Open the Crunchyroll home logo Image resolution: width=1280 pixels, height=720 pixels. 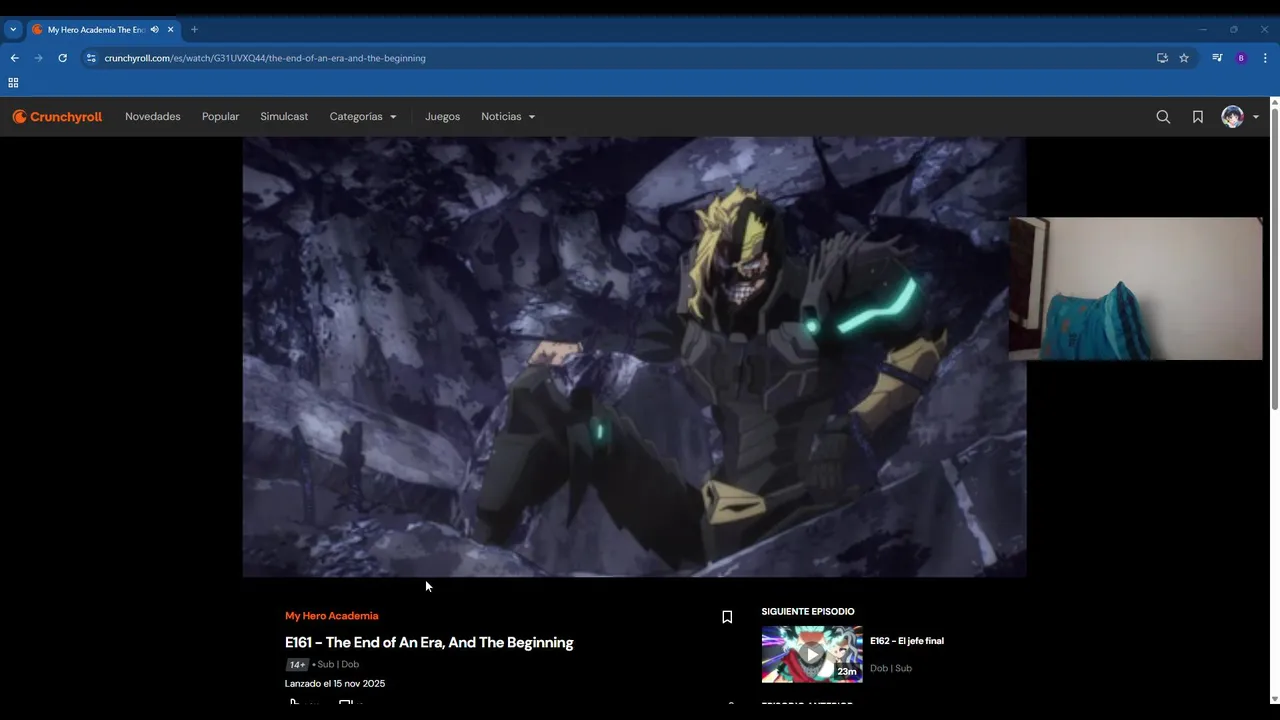(57, 117)
